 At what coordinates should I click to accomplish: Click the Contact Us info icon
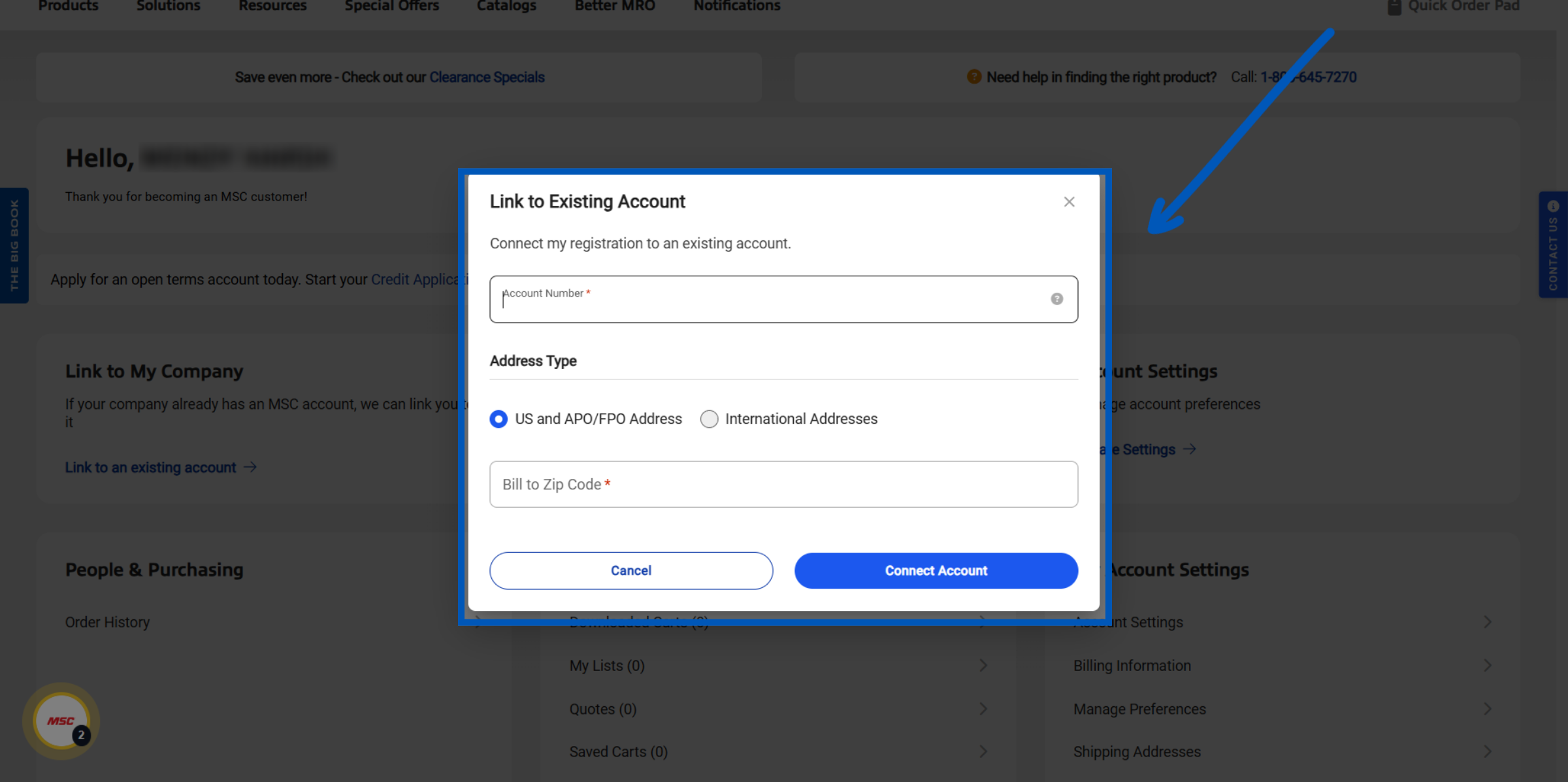click(x=1553, y=206)
